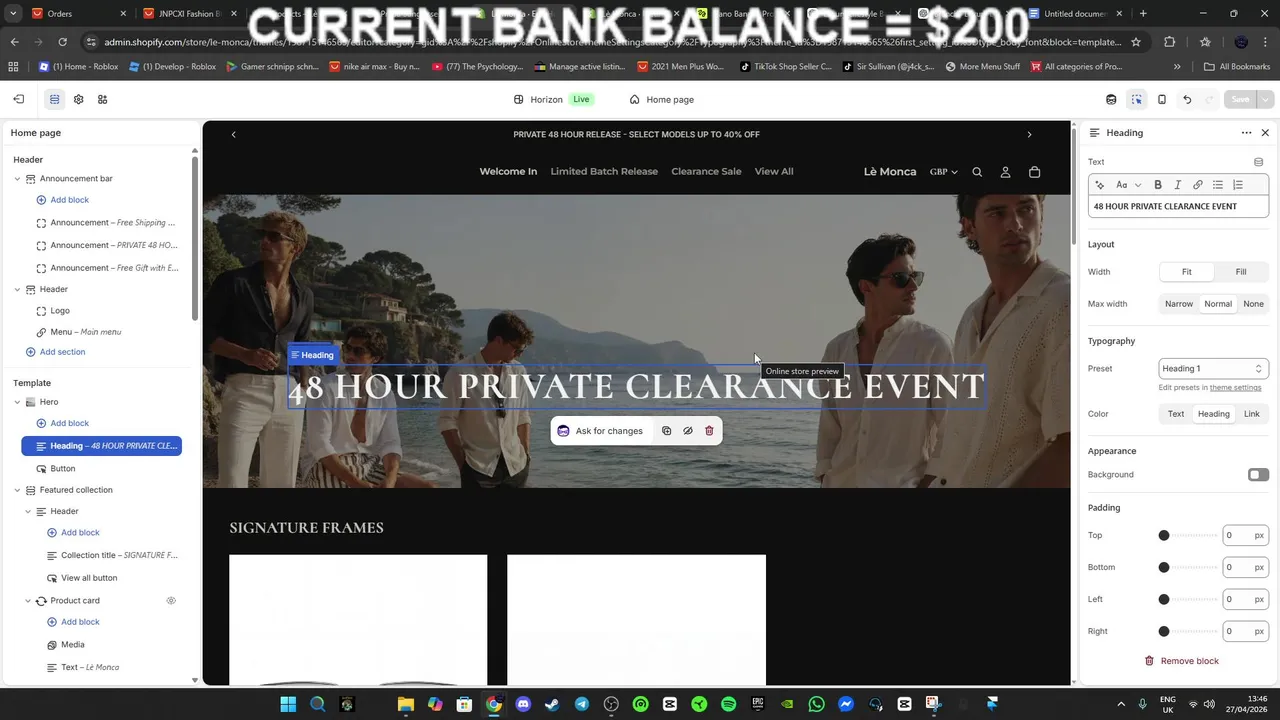Viewport: 1280px width, 720px height.
Task: Open the Save button dropdown arrow
Action: coord(1265,99)
